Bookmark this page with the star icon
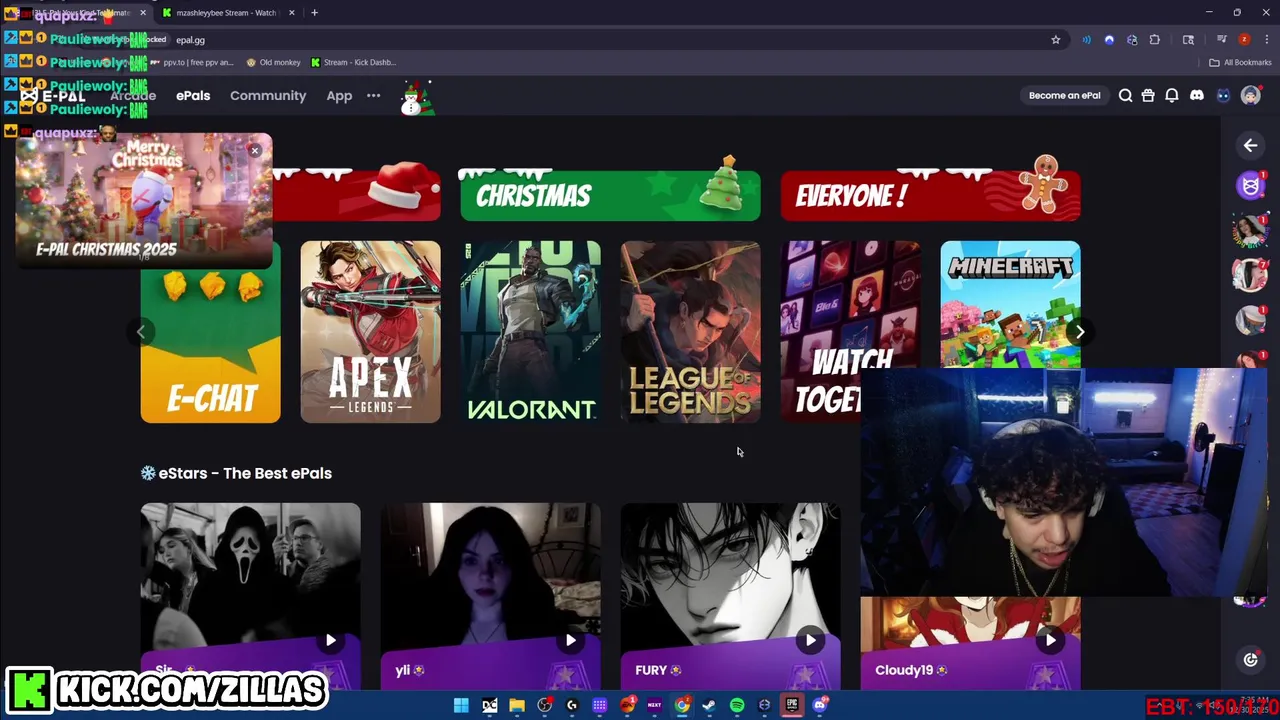1280x720 pixels. 1055,40
